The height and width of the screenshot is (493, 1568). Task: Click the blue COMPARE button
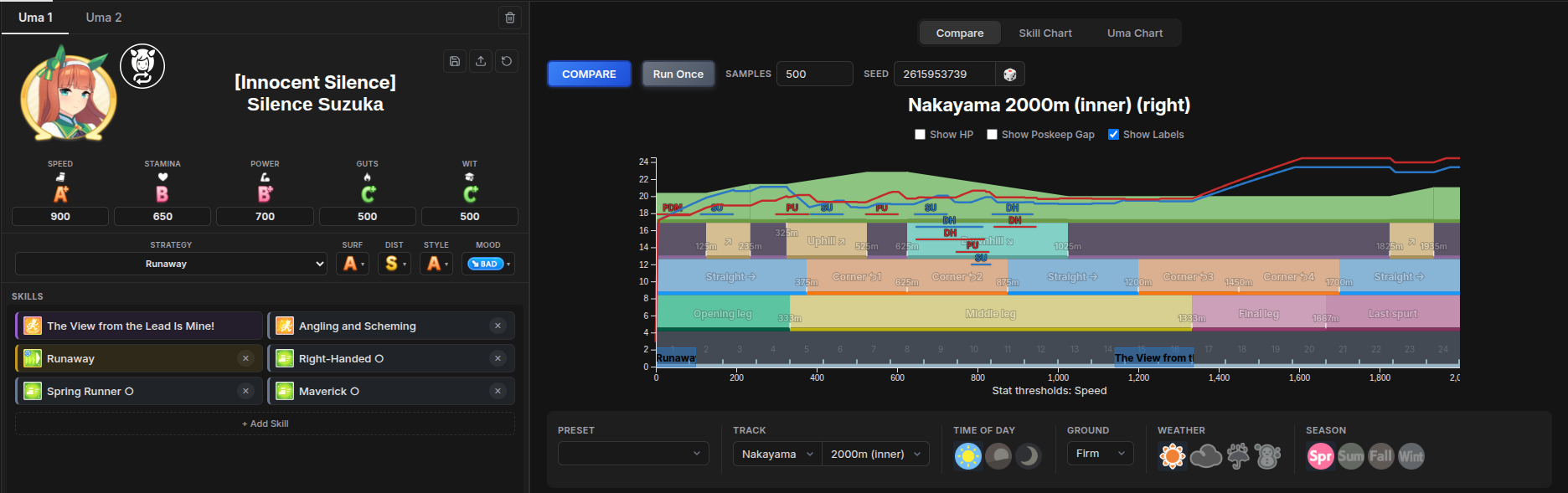coord(589,74)
